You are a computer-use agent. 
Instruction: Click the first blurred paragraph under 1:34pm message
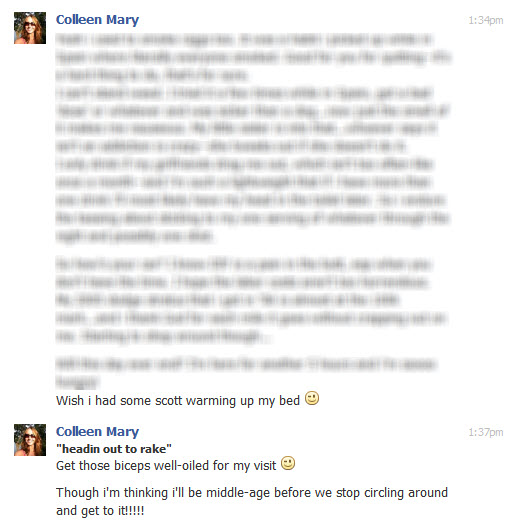253,138
